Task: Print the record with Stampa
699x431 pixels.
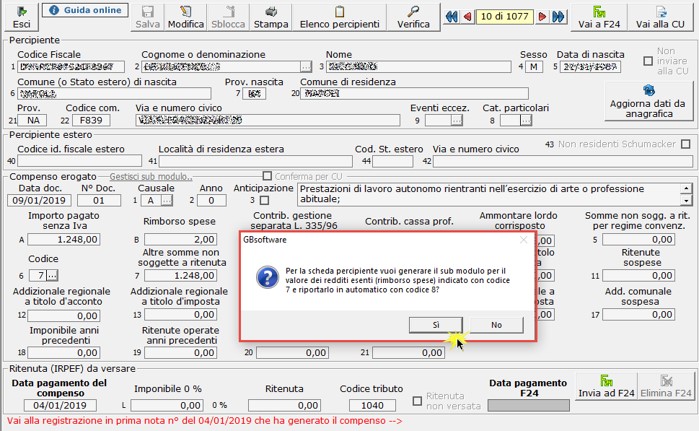Action: (x=269, y=16)
